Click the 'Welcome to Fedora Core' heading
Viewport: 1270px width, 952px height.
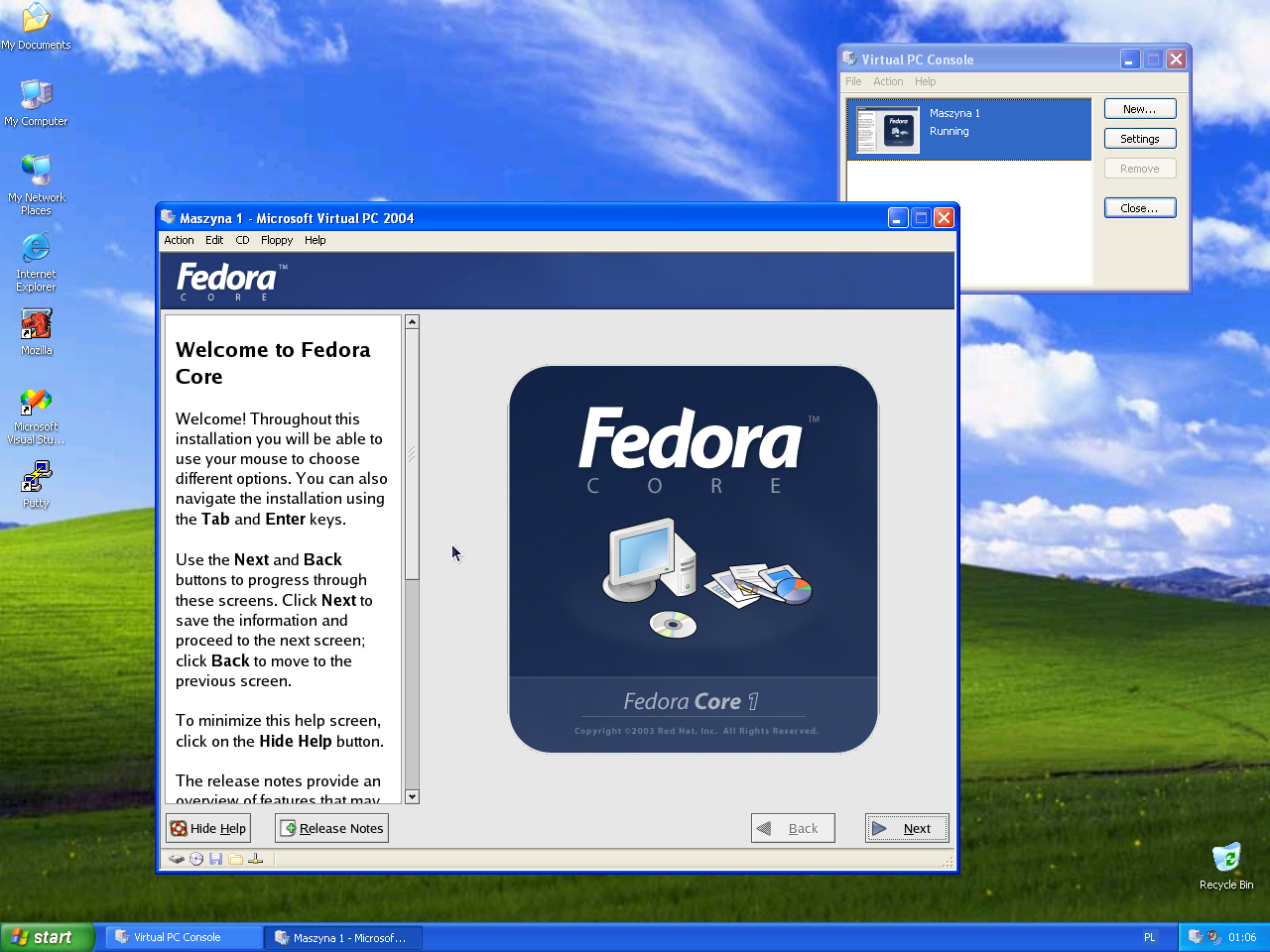click(273, 363)
